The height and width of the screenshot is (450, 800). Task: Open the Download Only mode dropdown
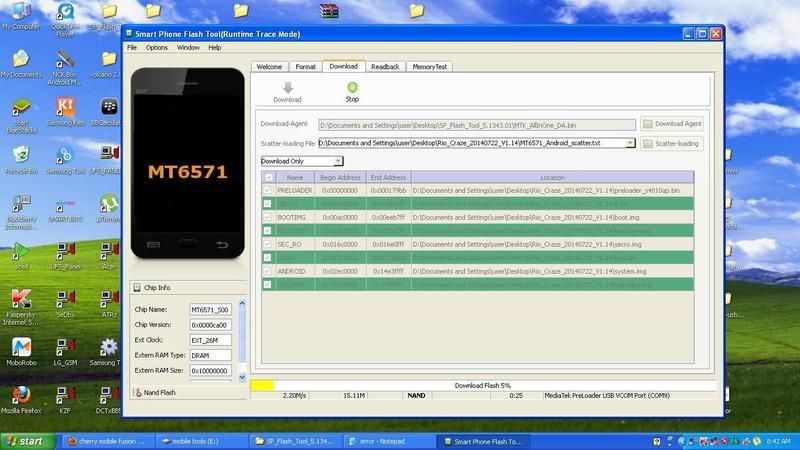(338, 161)
